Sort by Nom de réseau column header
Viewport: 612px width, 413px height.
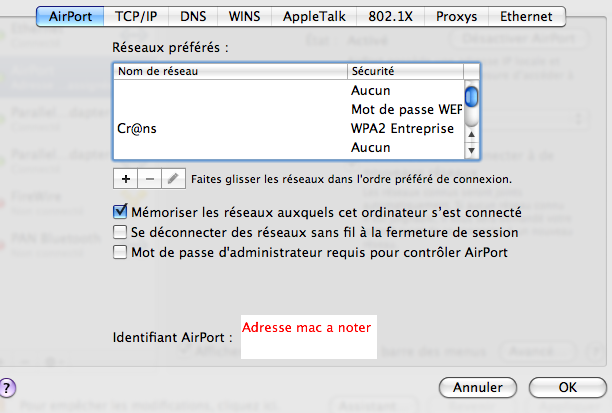point(230,72)
